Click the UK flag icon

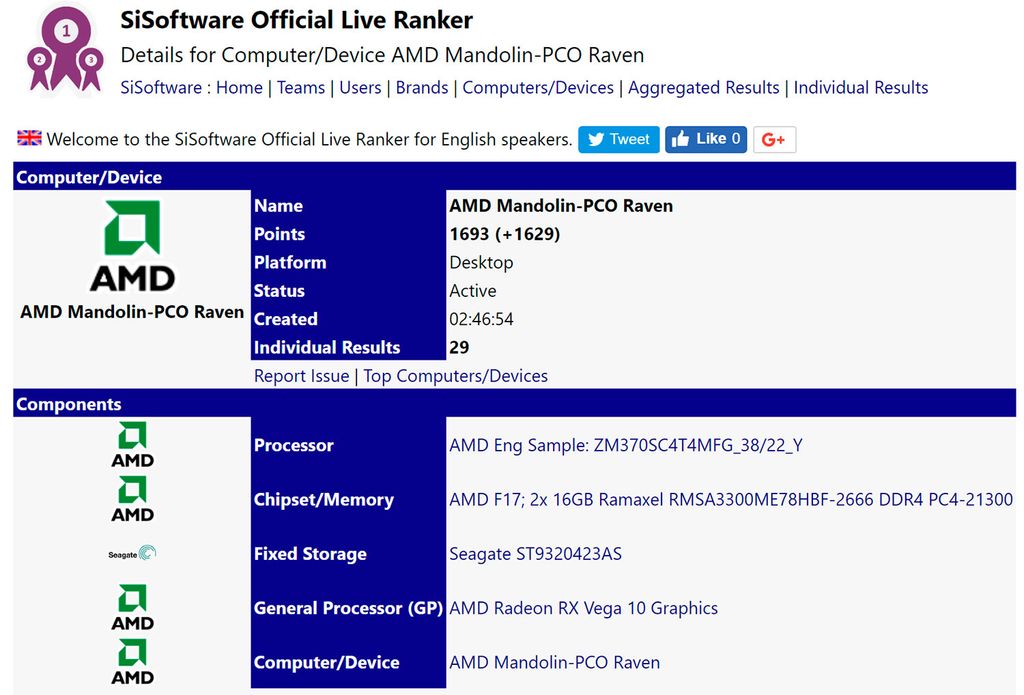pyautogui.click(x=27, y=138)
